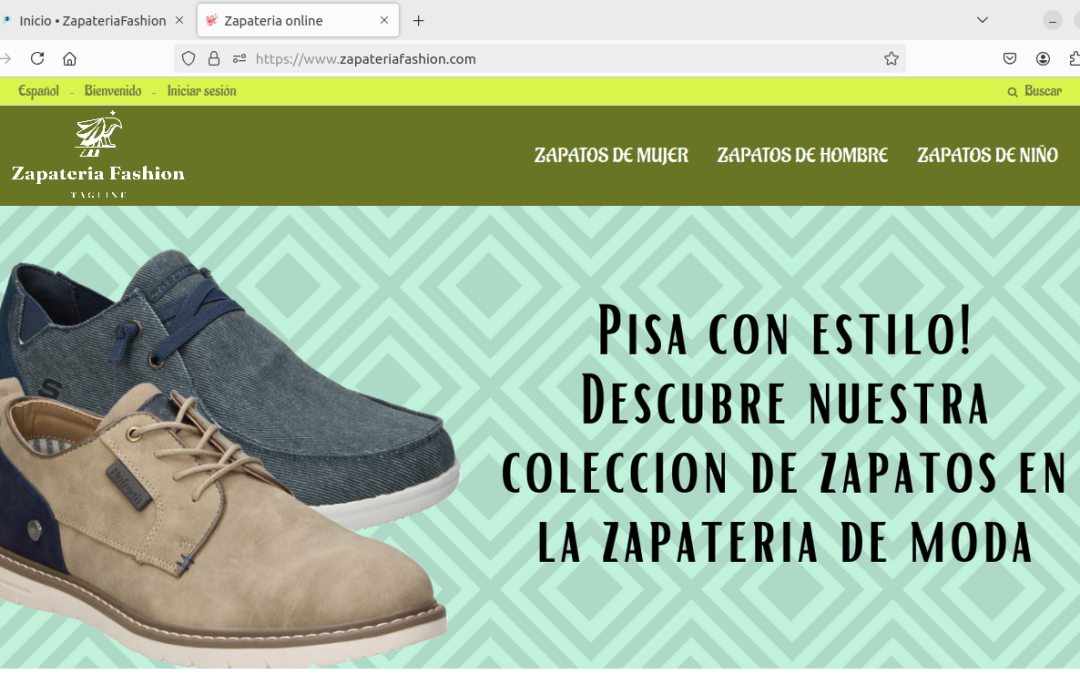The height and width of the screenshot is (675, 1080).
Task: Click the Bienvenido link
Action: [112, 91]
